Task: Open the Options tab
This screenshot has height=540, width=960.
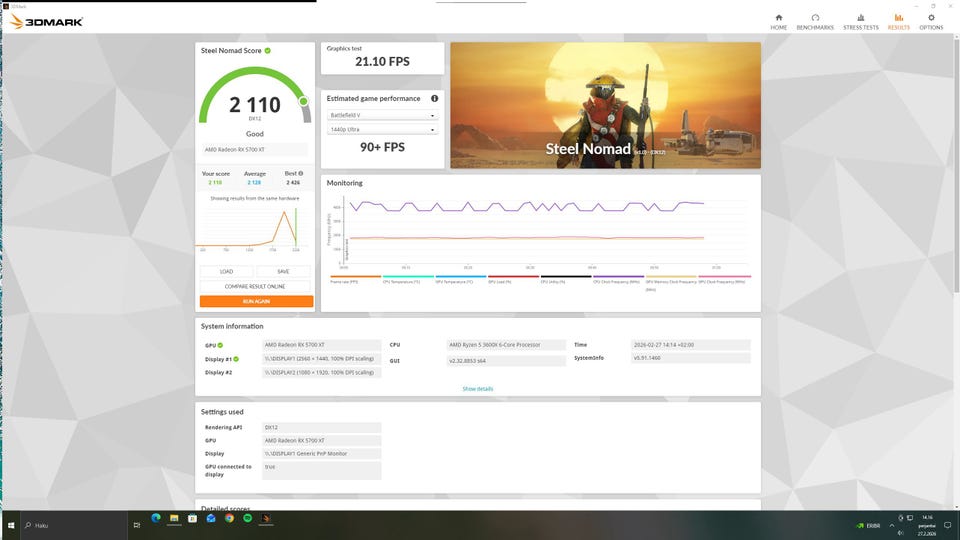Action: pyautogui.click(x=931, y=22)
